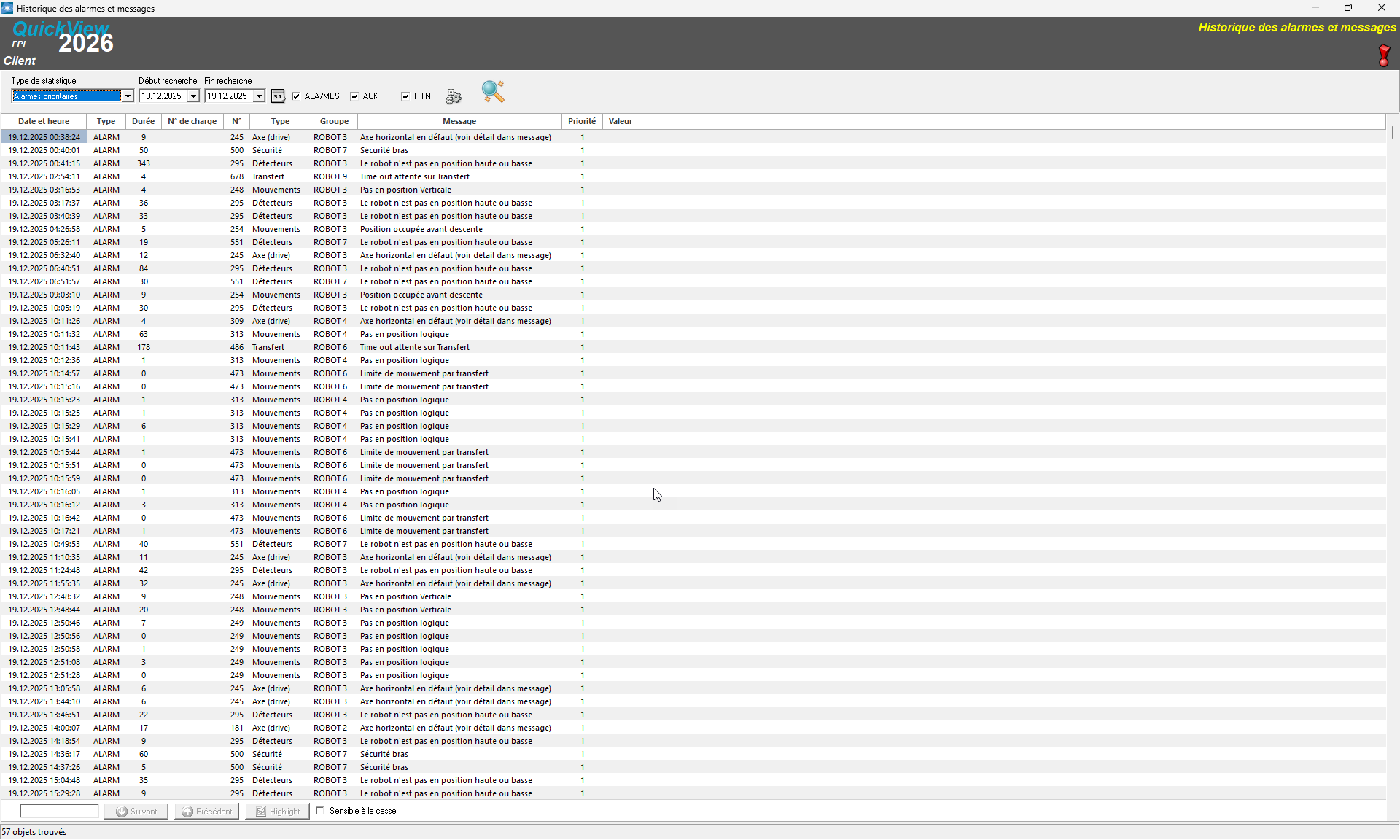Image resolution: width=1400 pixels, height=840 pixels.
Task: Open the gears settings icon
Action: pyautogui.click(x=454, y=96)
